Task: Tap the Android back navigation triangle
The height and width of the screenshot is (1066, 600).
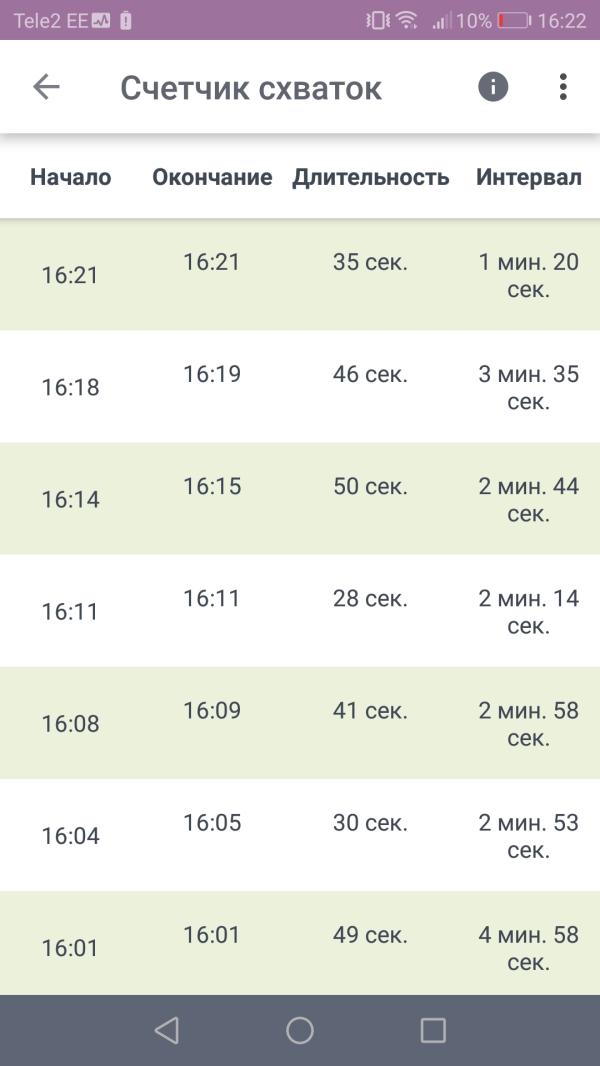Action: pyautogui.click(x=166, y=1030)
